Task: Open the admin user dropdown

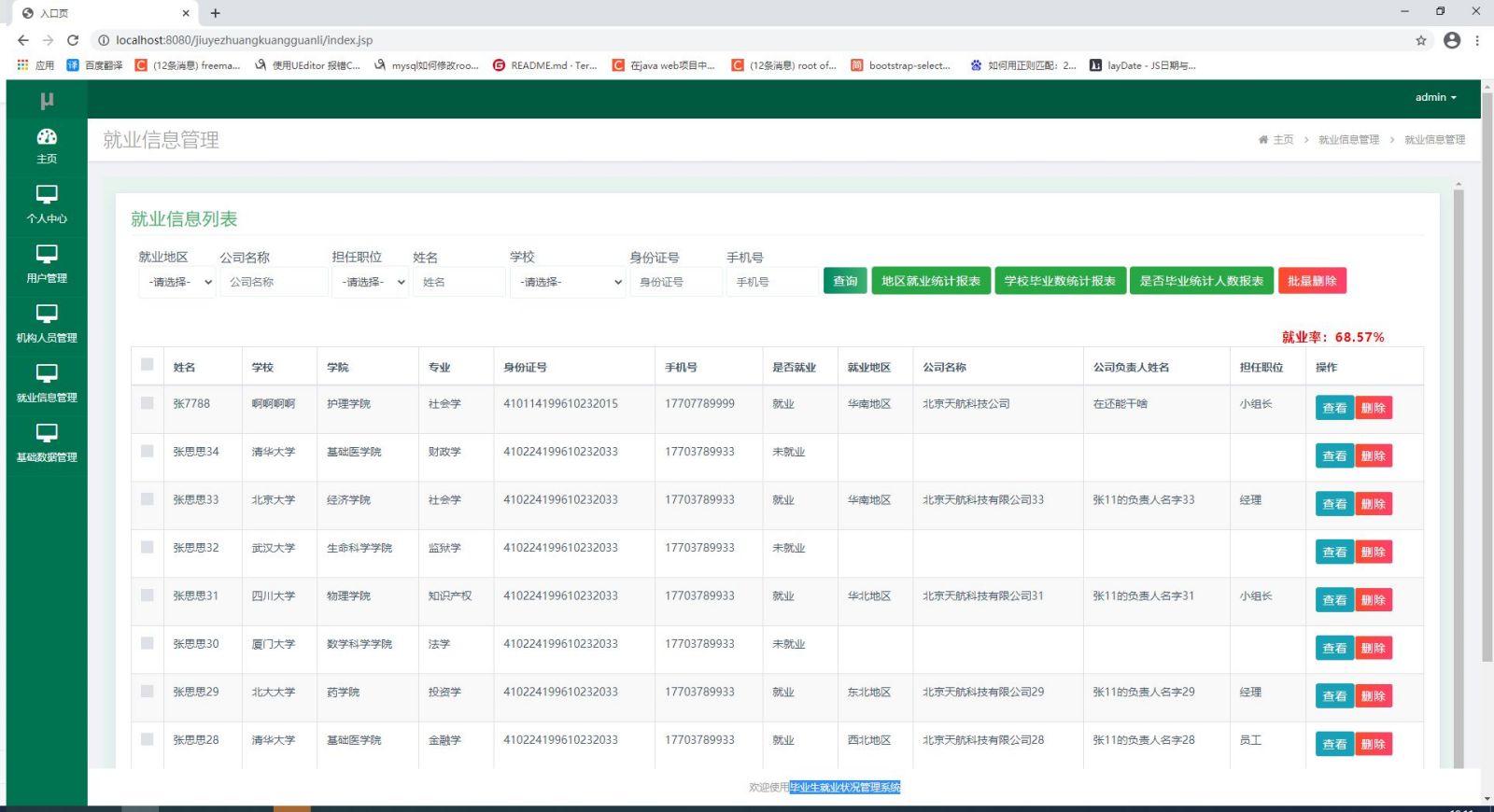Action: [1435, 97]
